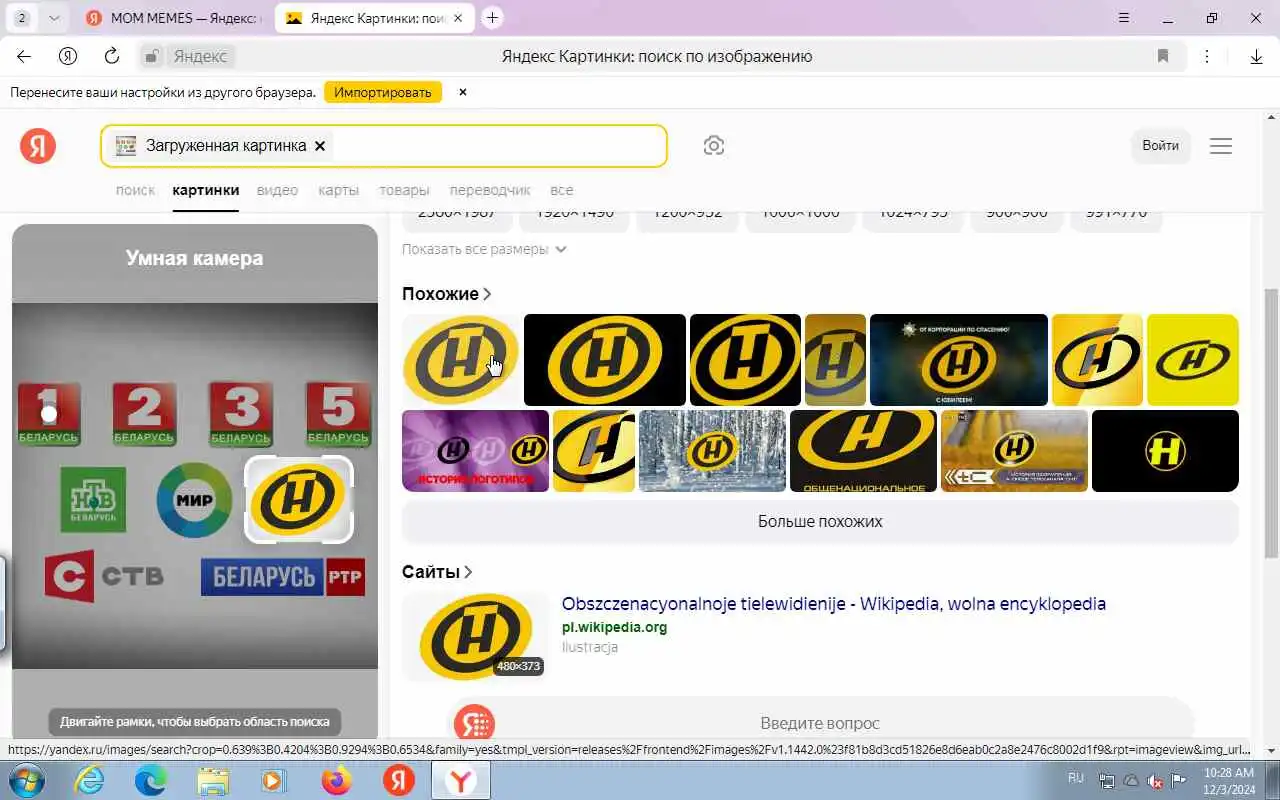Screen dimensions: 1280x800
Task: Expand Показать все размеры
Action: click(484, 249)
